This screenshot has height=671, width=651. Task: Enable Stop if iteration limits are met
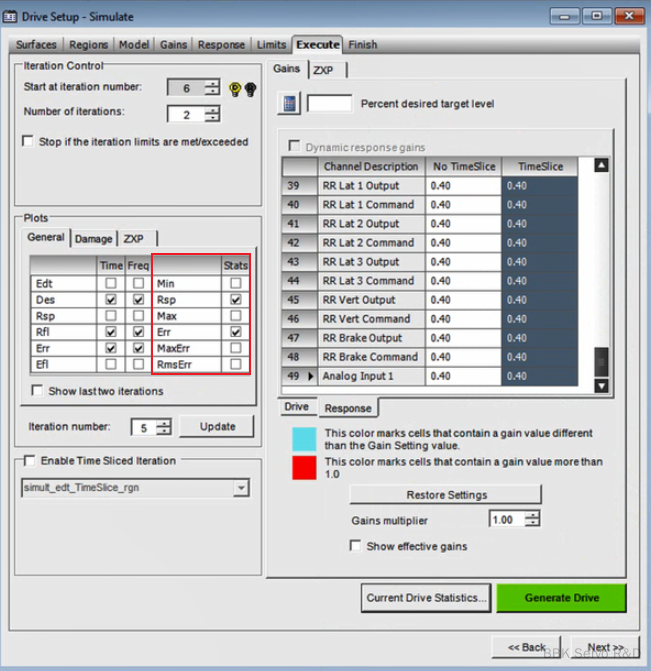point(27,142)
